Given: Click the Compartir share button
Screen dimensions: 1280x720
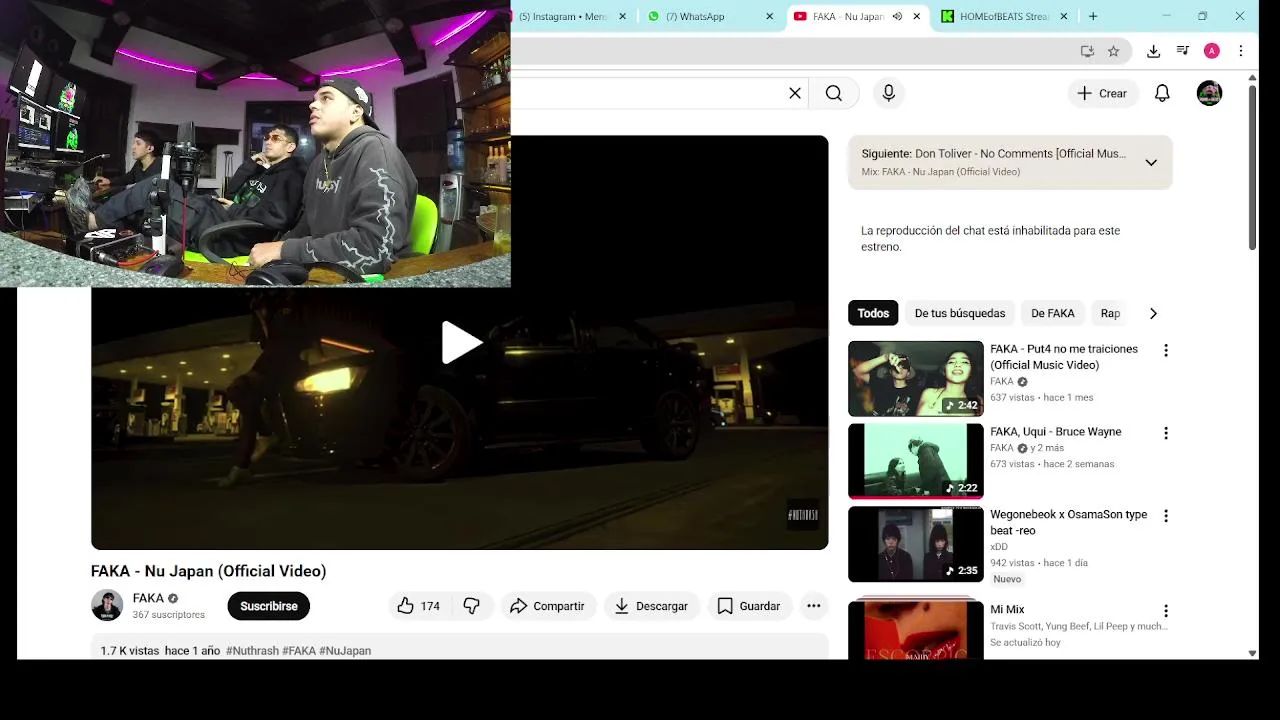Looking at the screenshot, I should pyautogui.click(x=547, y=606).
